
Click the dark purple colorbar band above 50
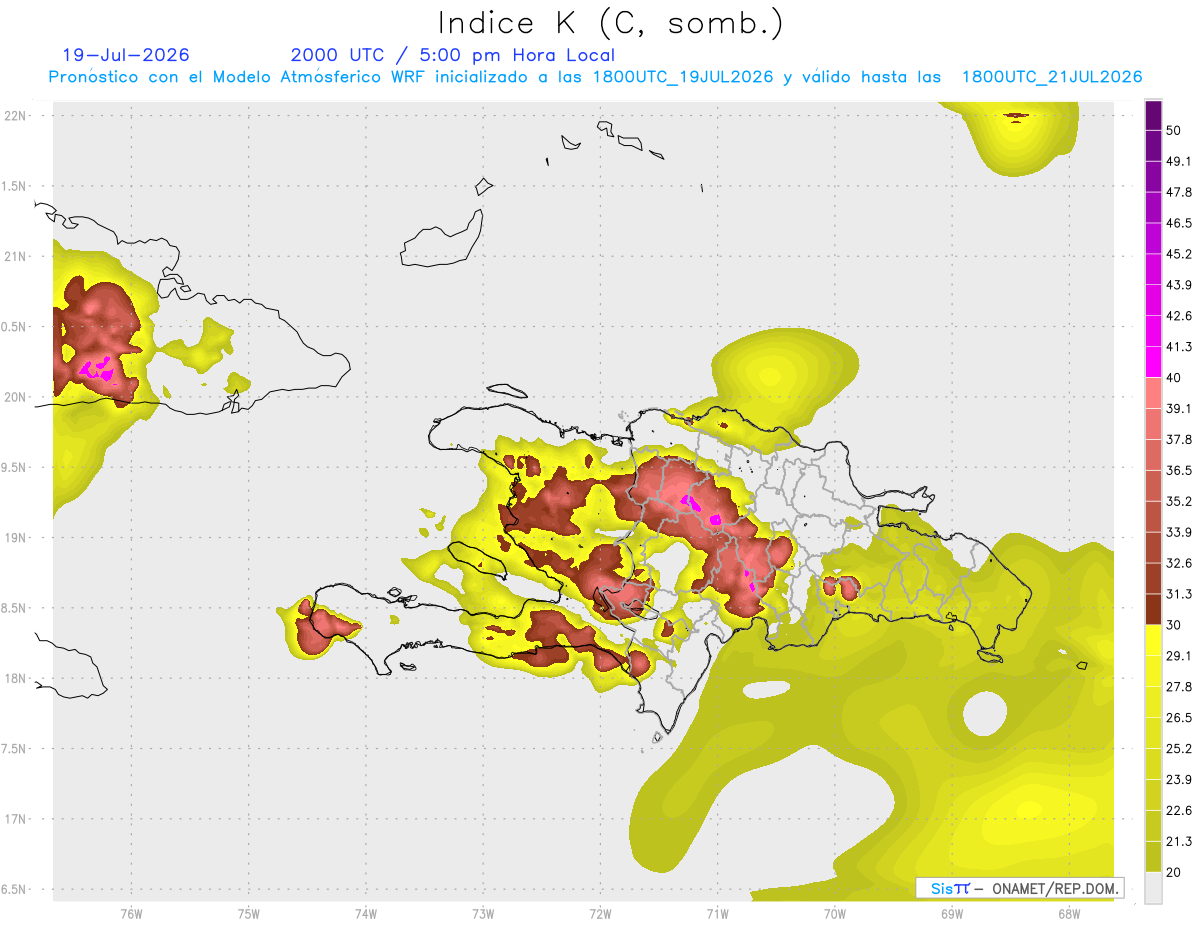[x=1153, y=115]
